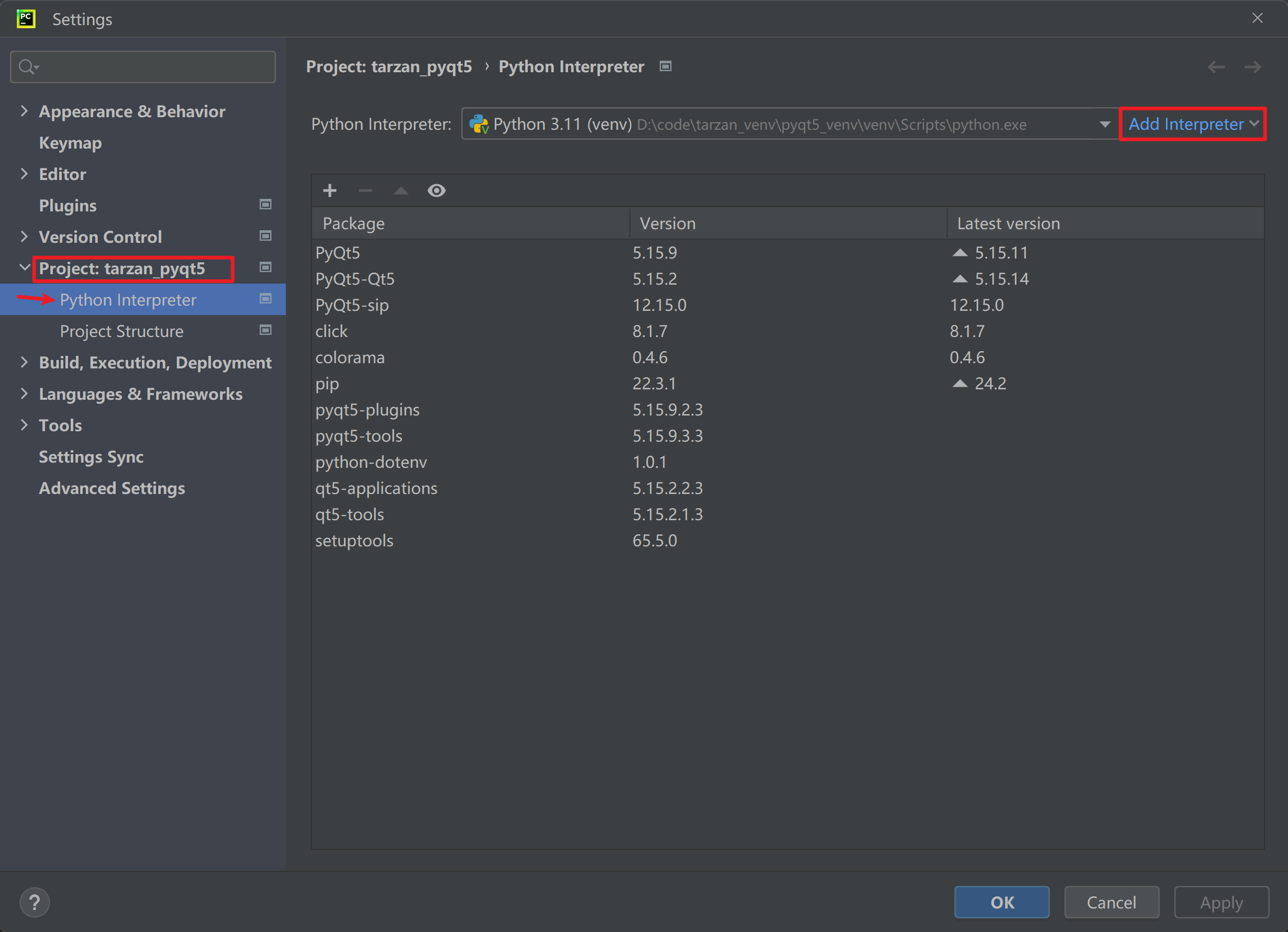Click python-dotenv version 1.0.1
1288x932 pixels.
click(x=650, y=462)
